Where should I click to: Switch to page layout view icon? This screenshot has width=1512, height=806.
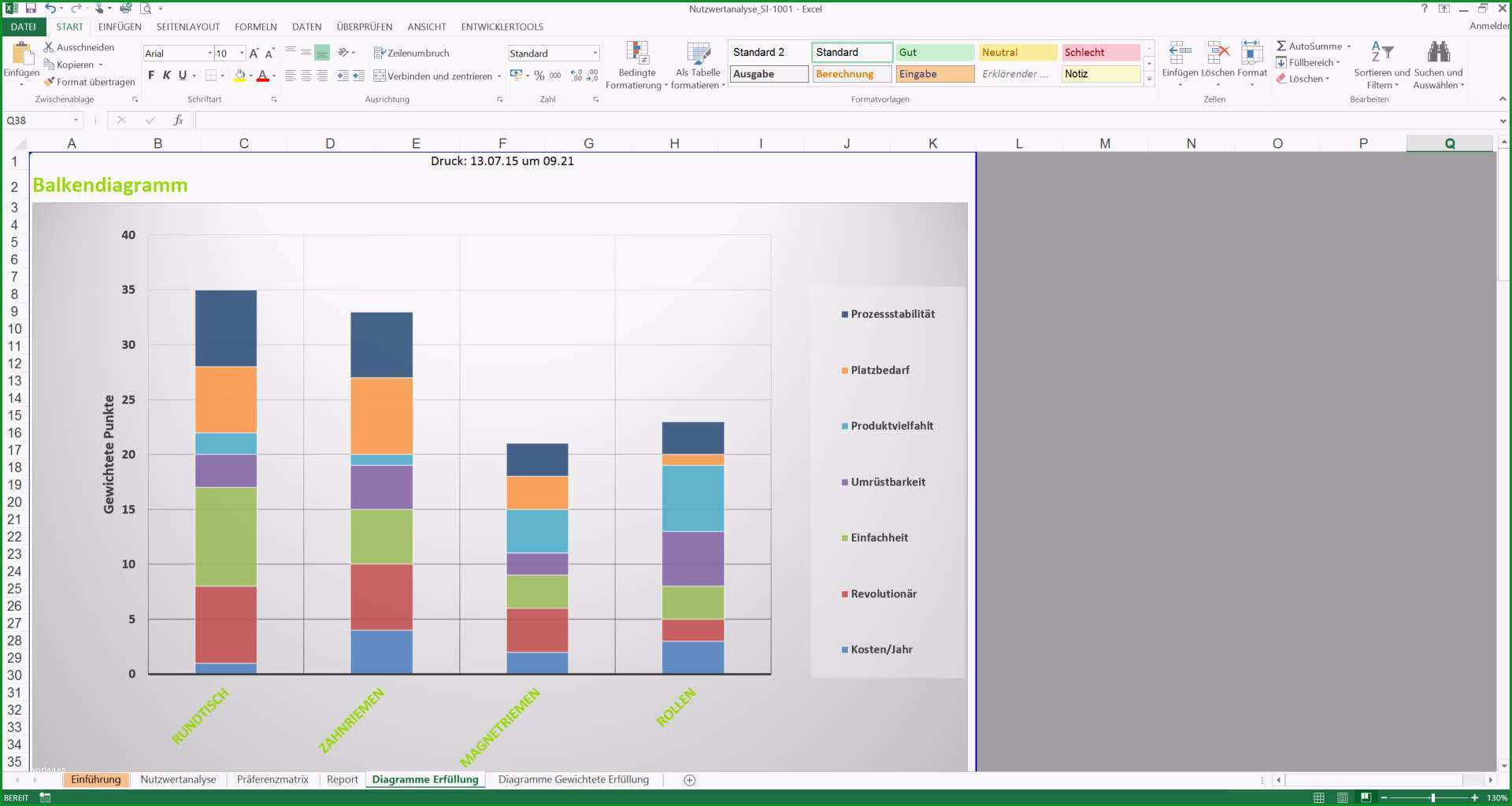tap(1343, 798)
